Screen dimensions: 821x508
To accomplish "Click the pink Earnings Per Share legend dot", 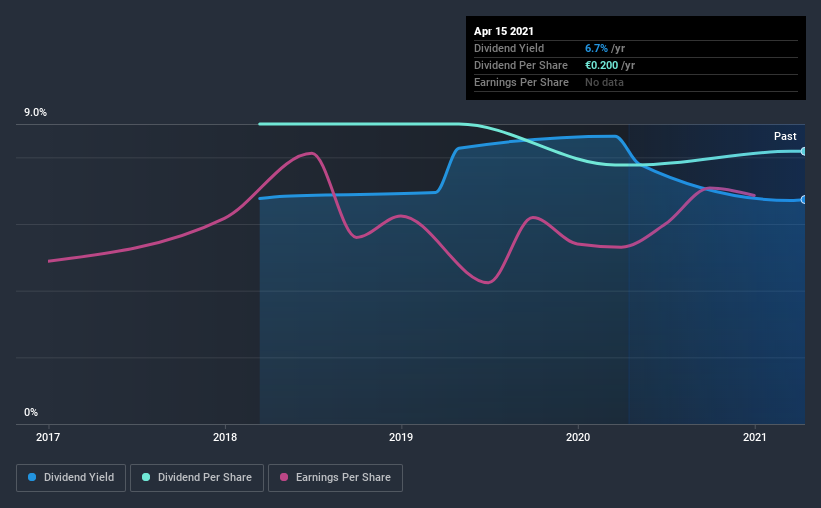I will tap(284, 477).
